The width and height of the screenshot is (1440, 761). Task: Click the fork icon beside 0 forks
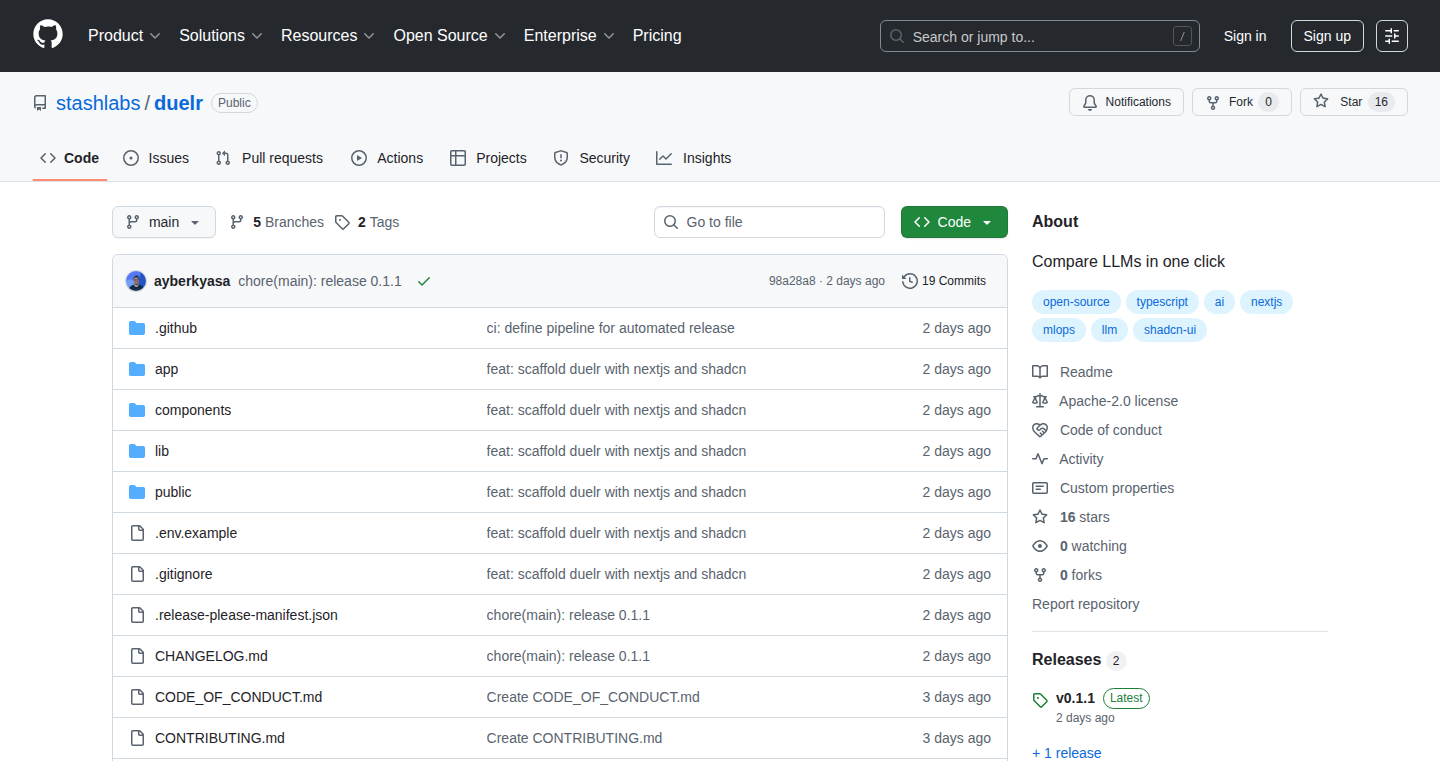click(1040, 575)
